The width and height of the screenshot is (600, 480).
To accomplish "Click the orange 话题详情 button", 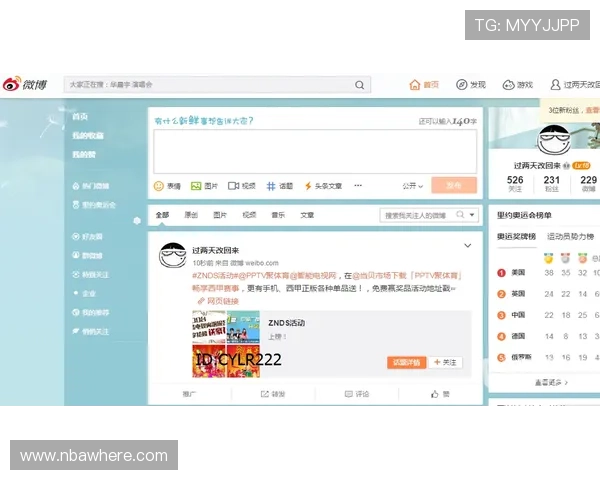I will point(406,362).
